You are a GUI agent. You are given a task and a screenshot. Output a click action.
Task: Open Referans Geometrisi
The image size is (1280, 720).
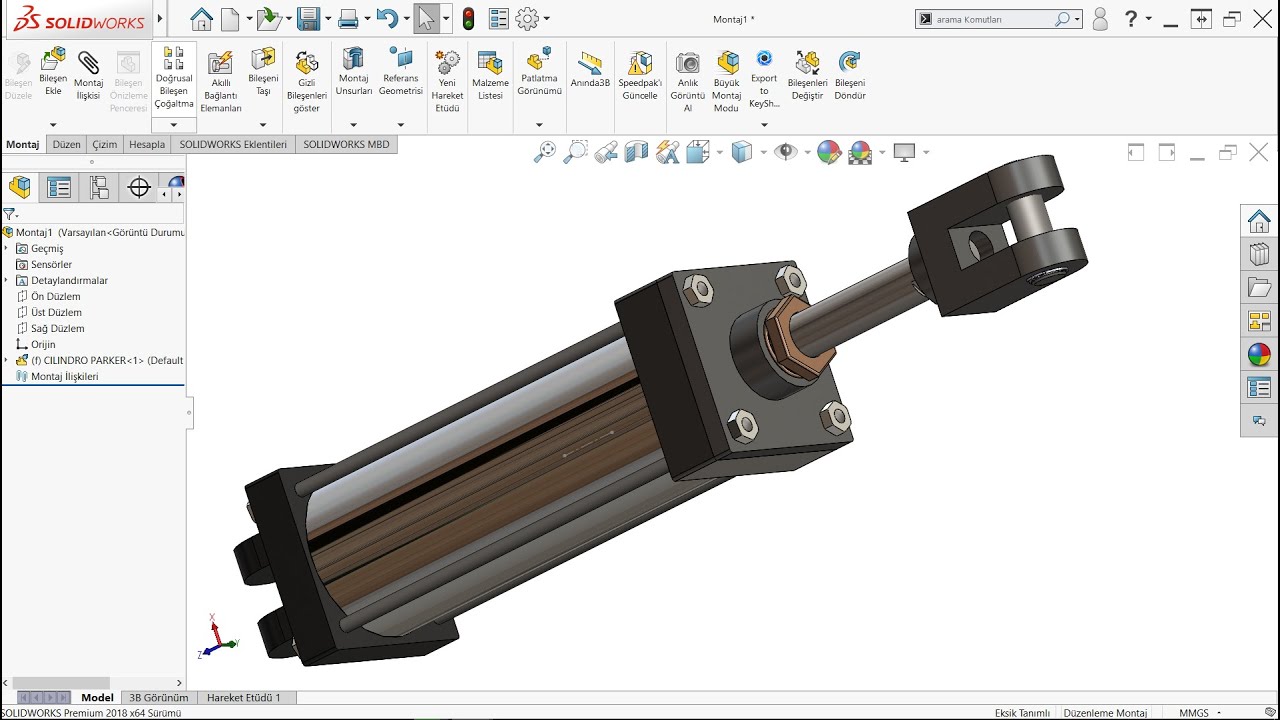click(401, 72)
